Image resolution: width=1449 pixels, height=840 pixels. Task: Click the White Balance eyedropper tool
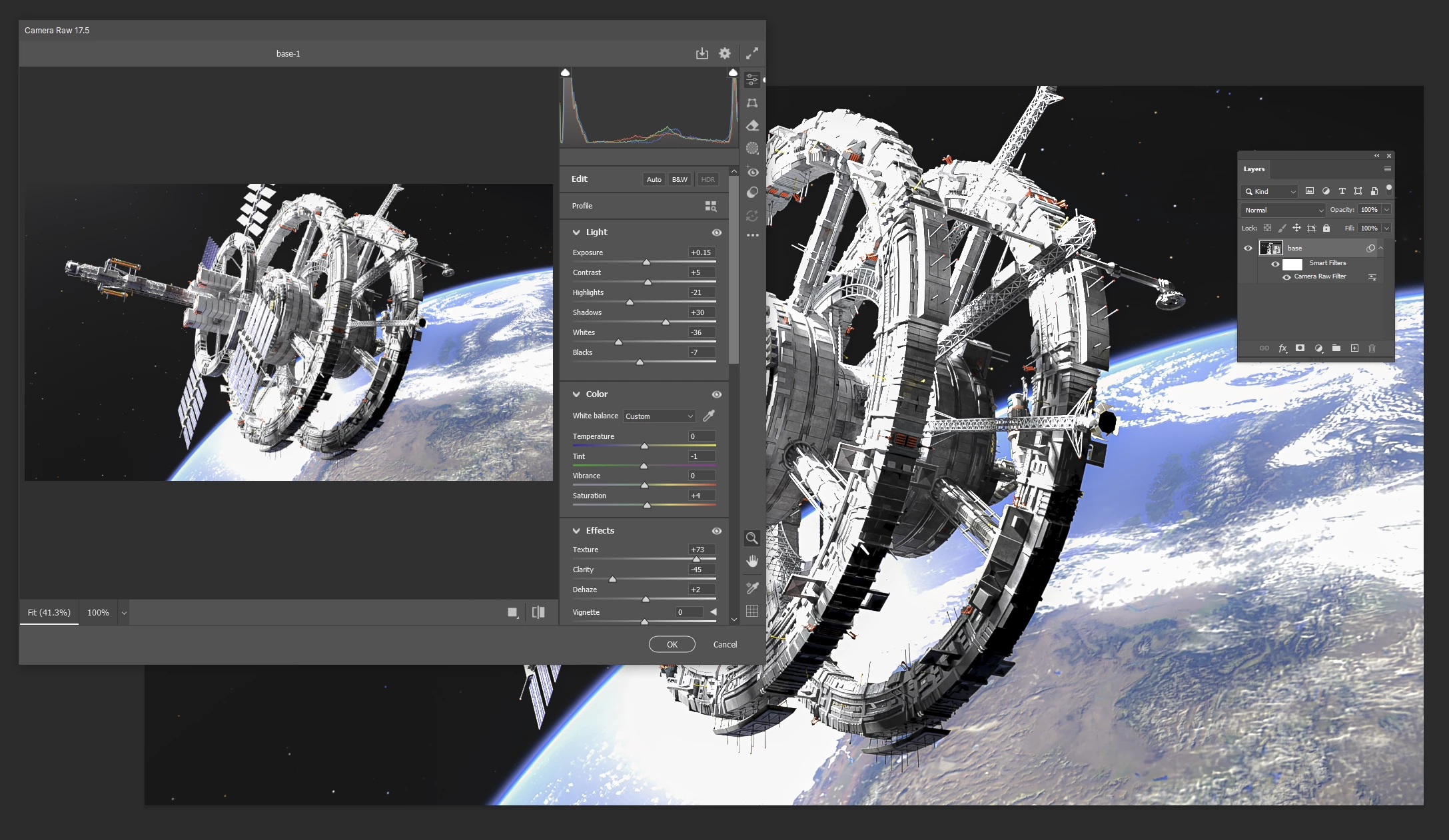709,416
